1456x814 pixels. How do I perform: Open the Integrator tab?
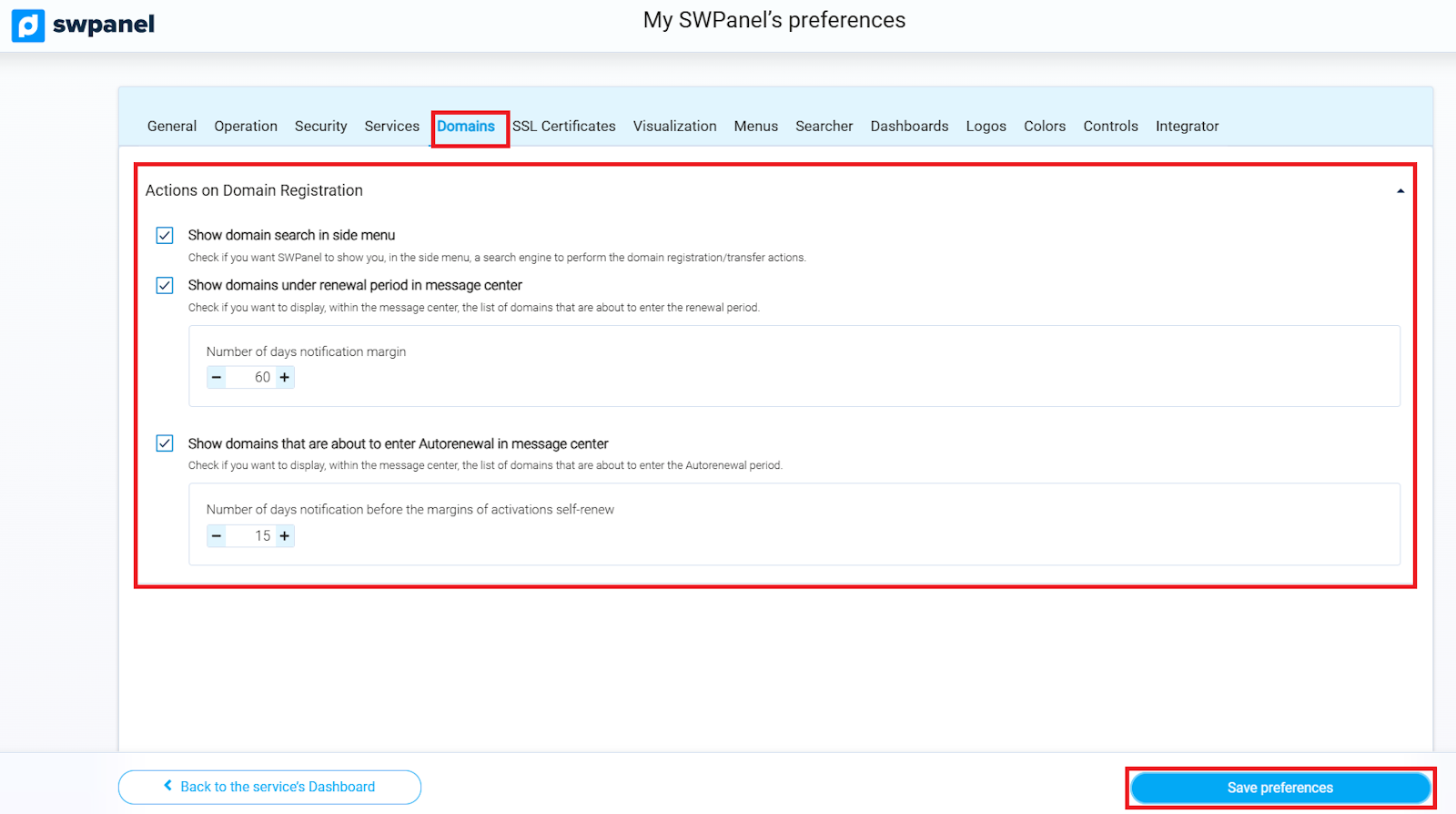point(1187,127)
